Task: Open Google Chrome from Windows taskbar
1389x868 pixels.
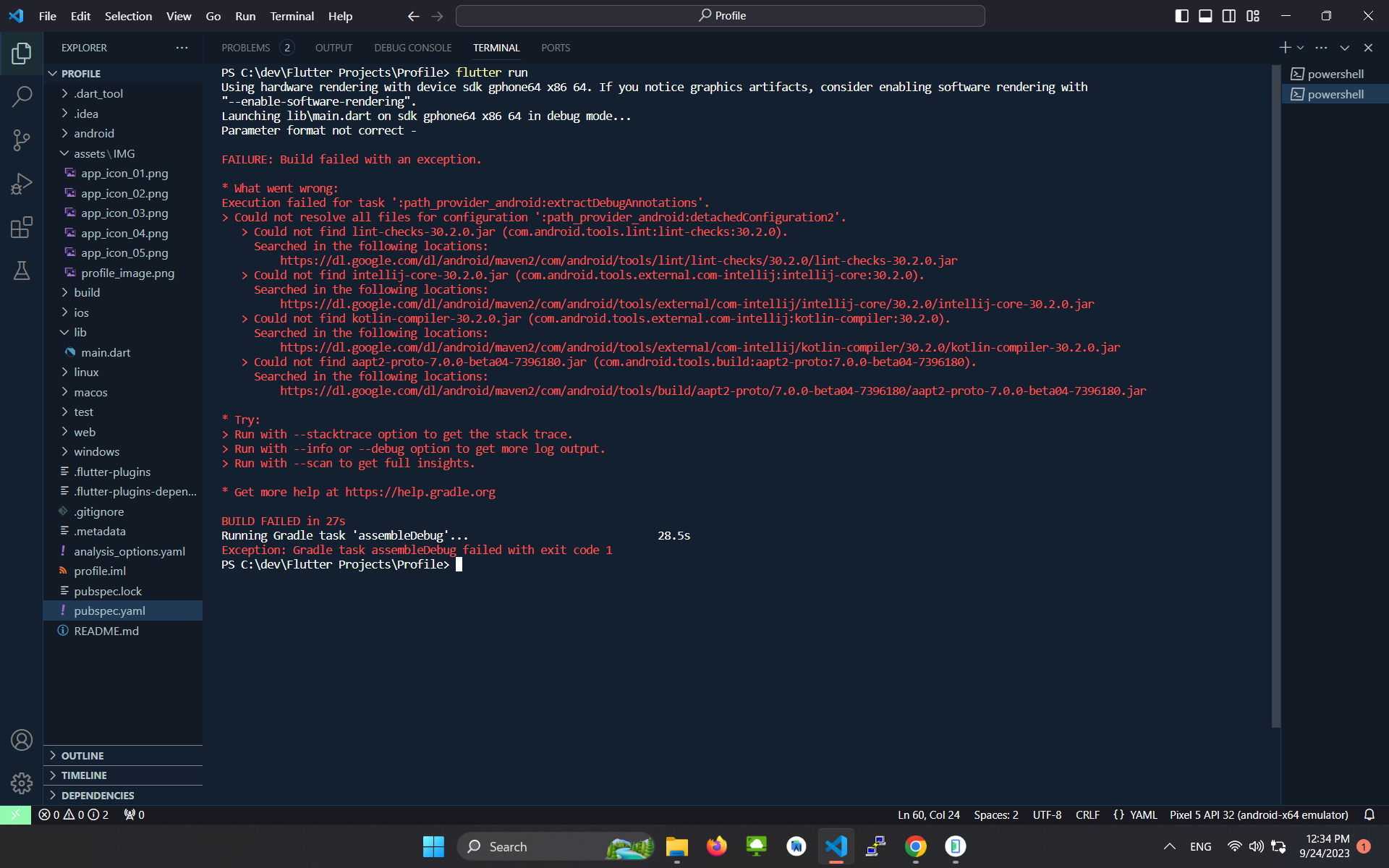Action: (916, 846)
